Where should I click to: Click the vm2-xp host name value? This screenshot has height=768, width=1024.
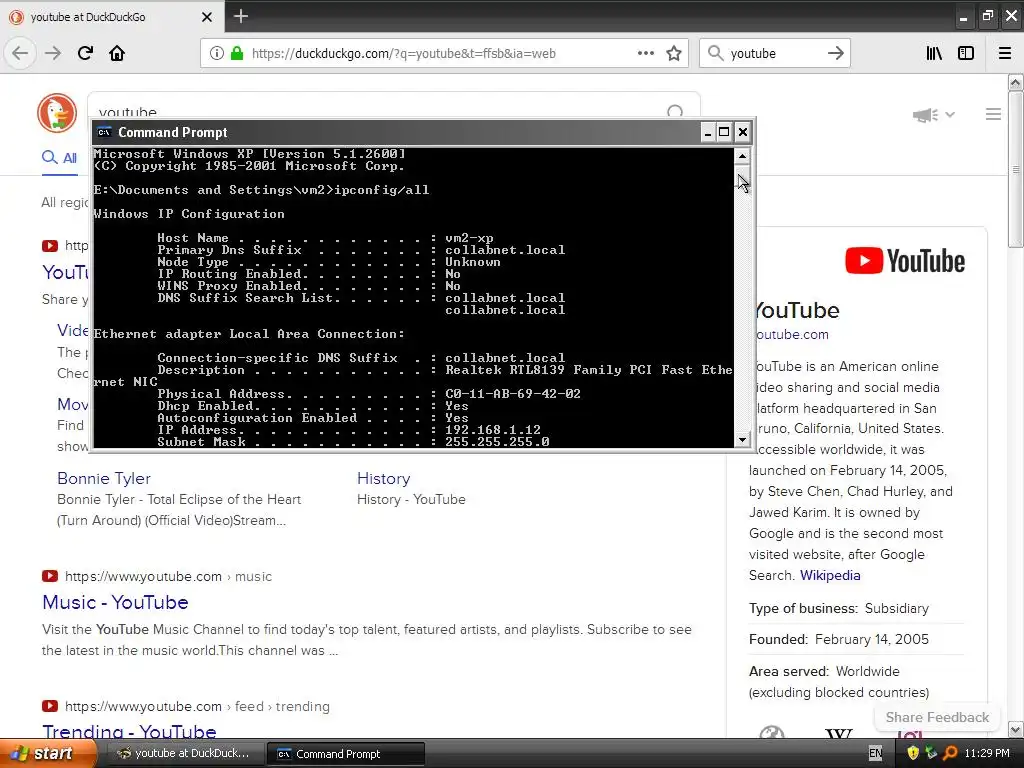click(x=469, y=238)
